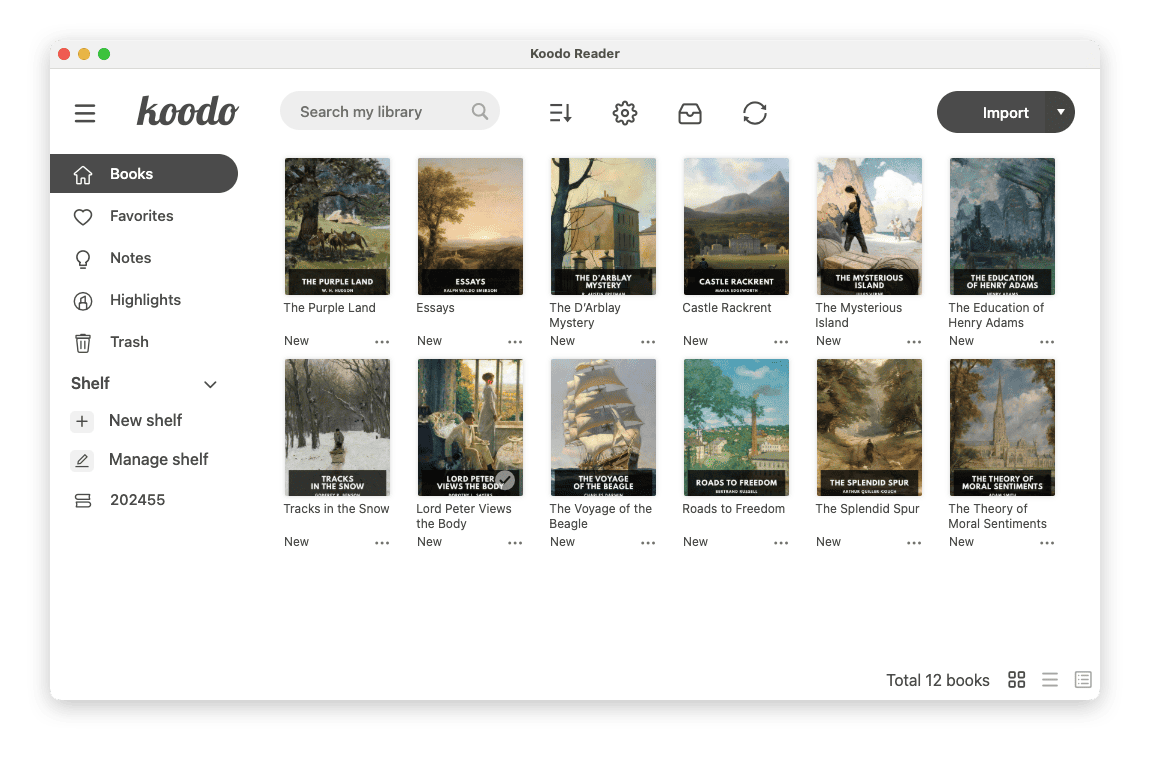Click the New shelf plus icon
The image size is (1150, 760).
pos(83,421)
